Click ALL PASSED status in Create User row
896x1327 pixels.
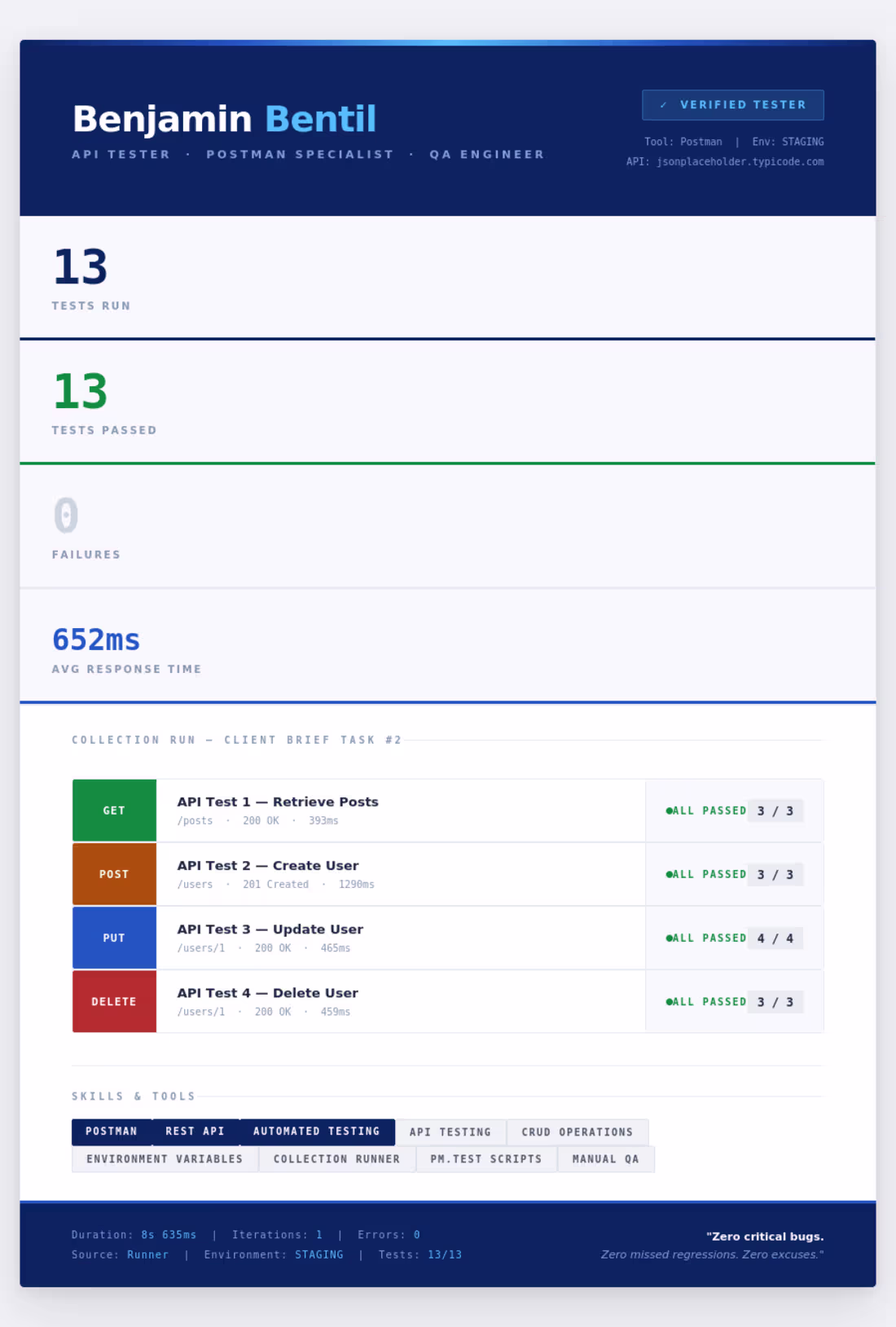point(706,874)
